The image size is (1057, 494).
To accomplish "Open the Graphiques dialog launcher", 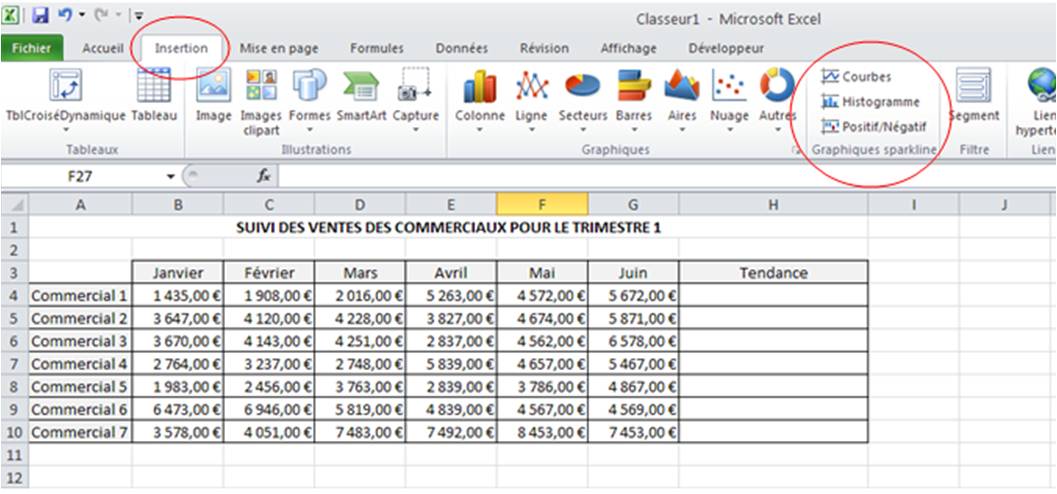I will coord(797,152).
